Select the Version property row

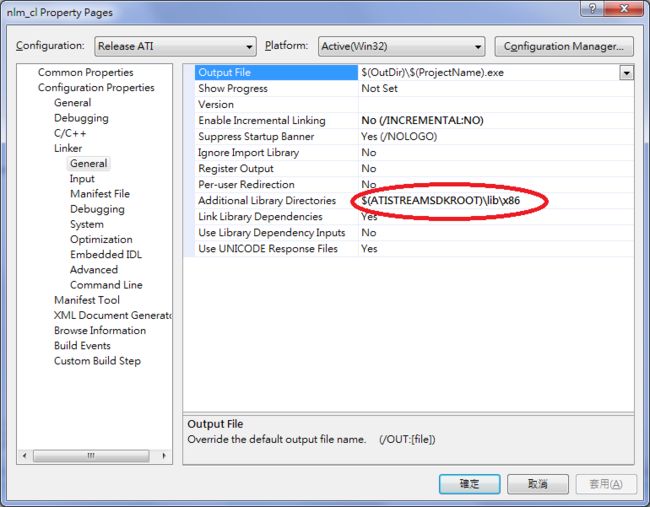[x=276, y=104]
